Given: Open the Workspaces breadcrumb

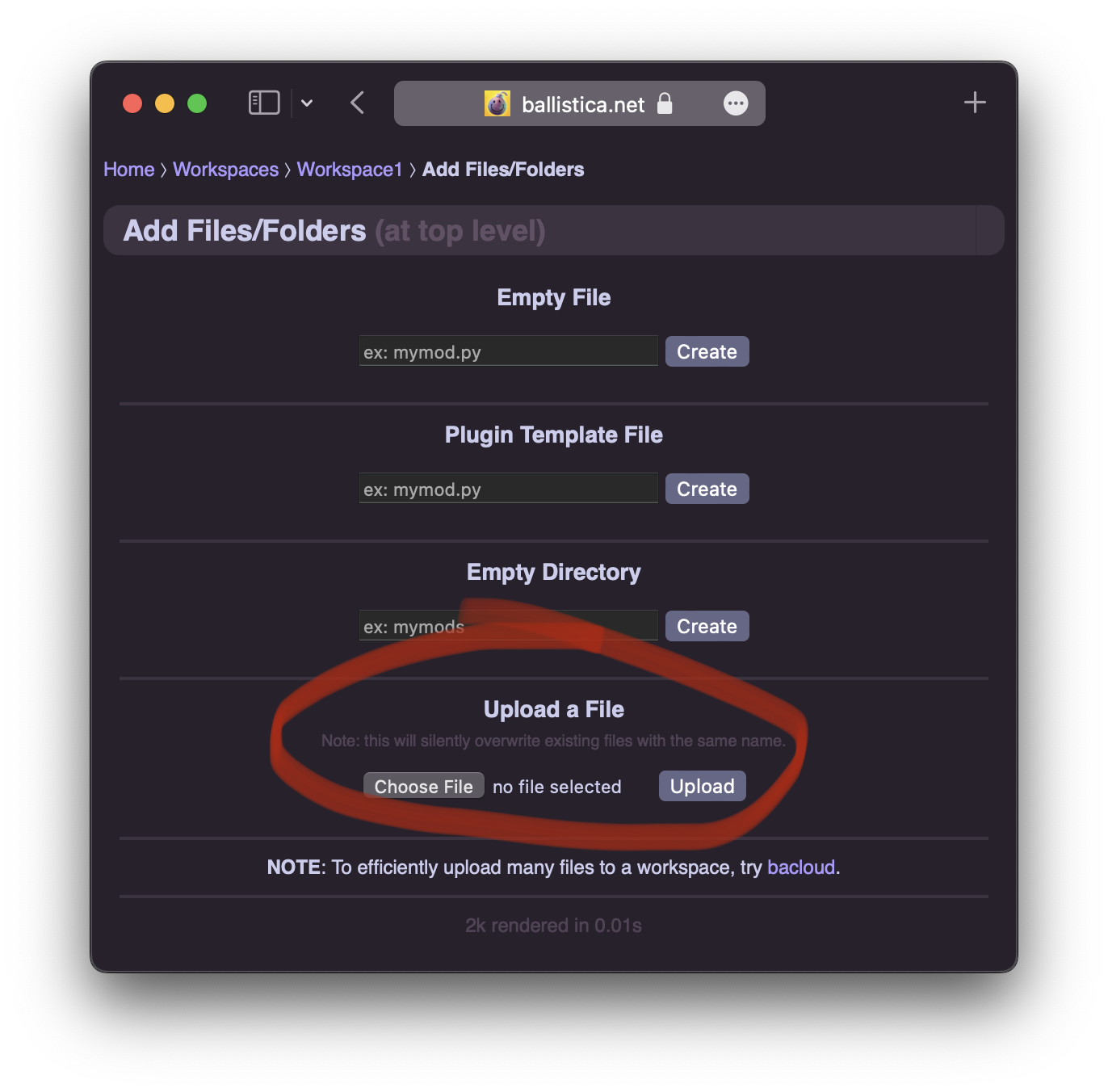Looking at the screenshot, I should 225,170.
